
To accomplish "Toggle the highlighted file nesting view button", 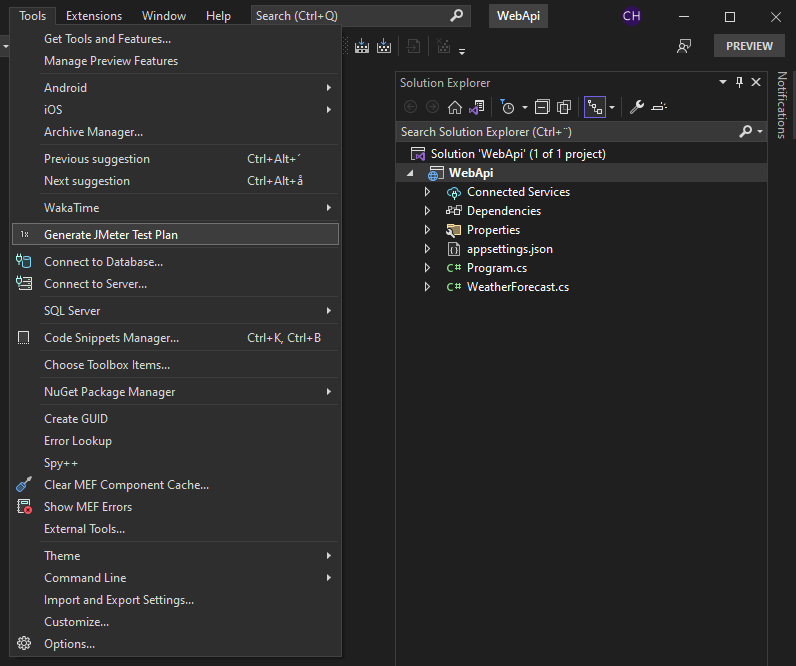I will coord(594,107).
